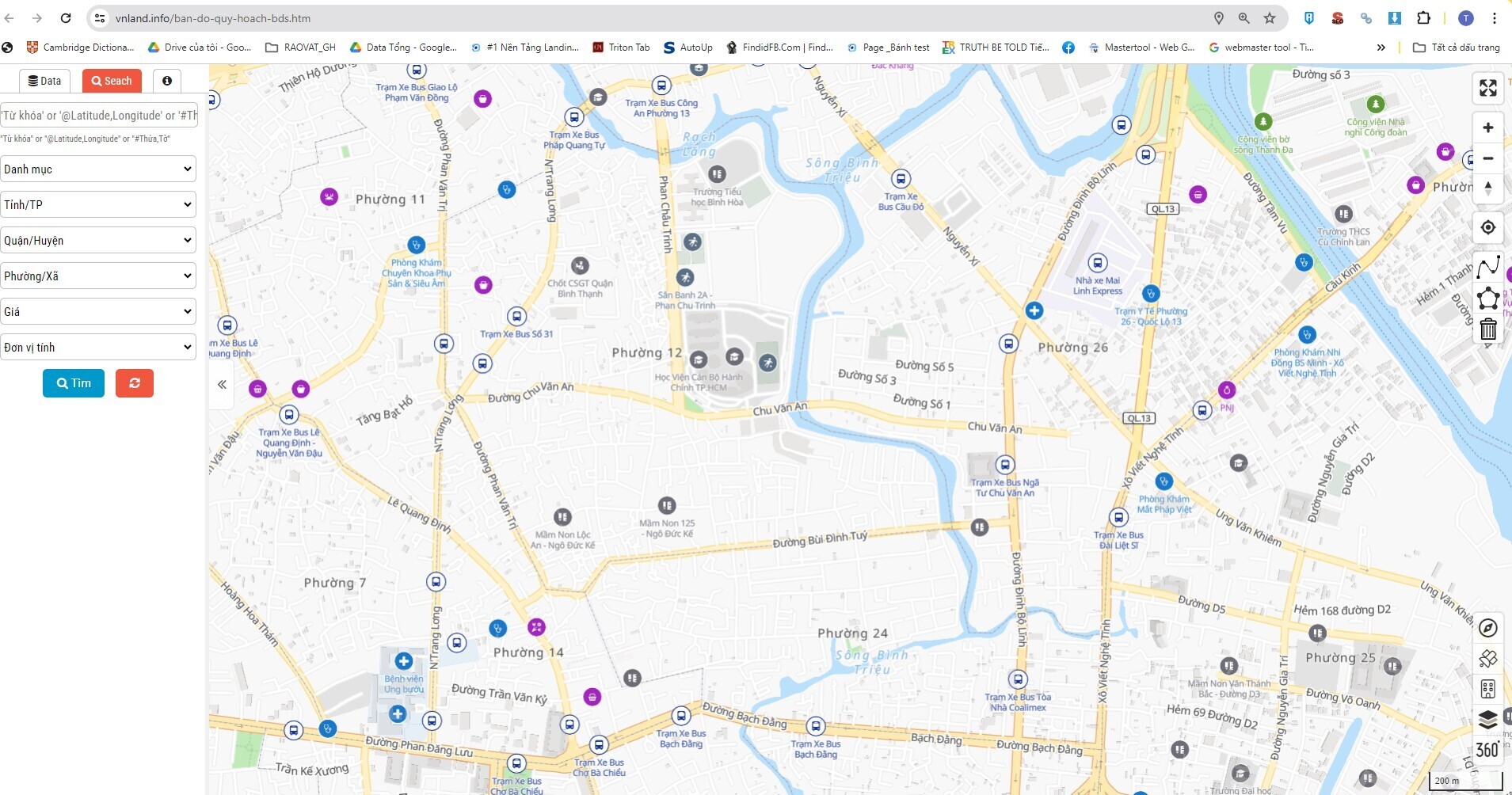Viewport: 1512px width, 795px height.
Task: Click the keyword search input field
Action: point(98,116)
